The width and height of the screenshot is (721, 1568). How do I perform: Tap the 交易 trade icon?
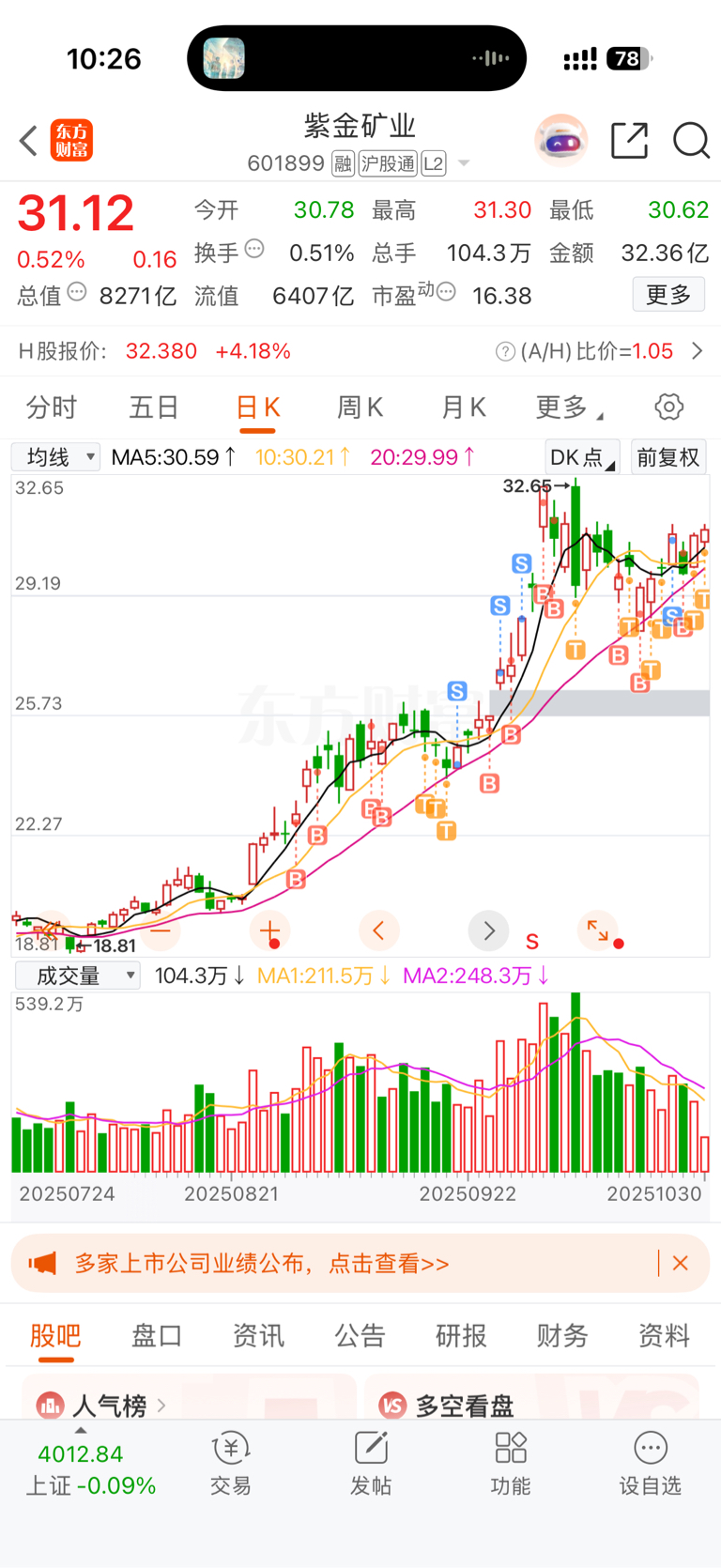pos(230,1448)
